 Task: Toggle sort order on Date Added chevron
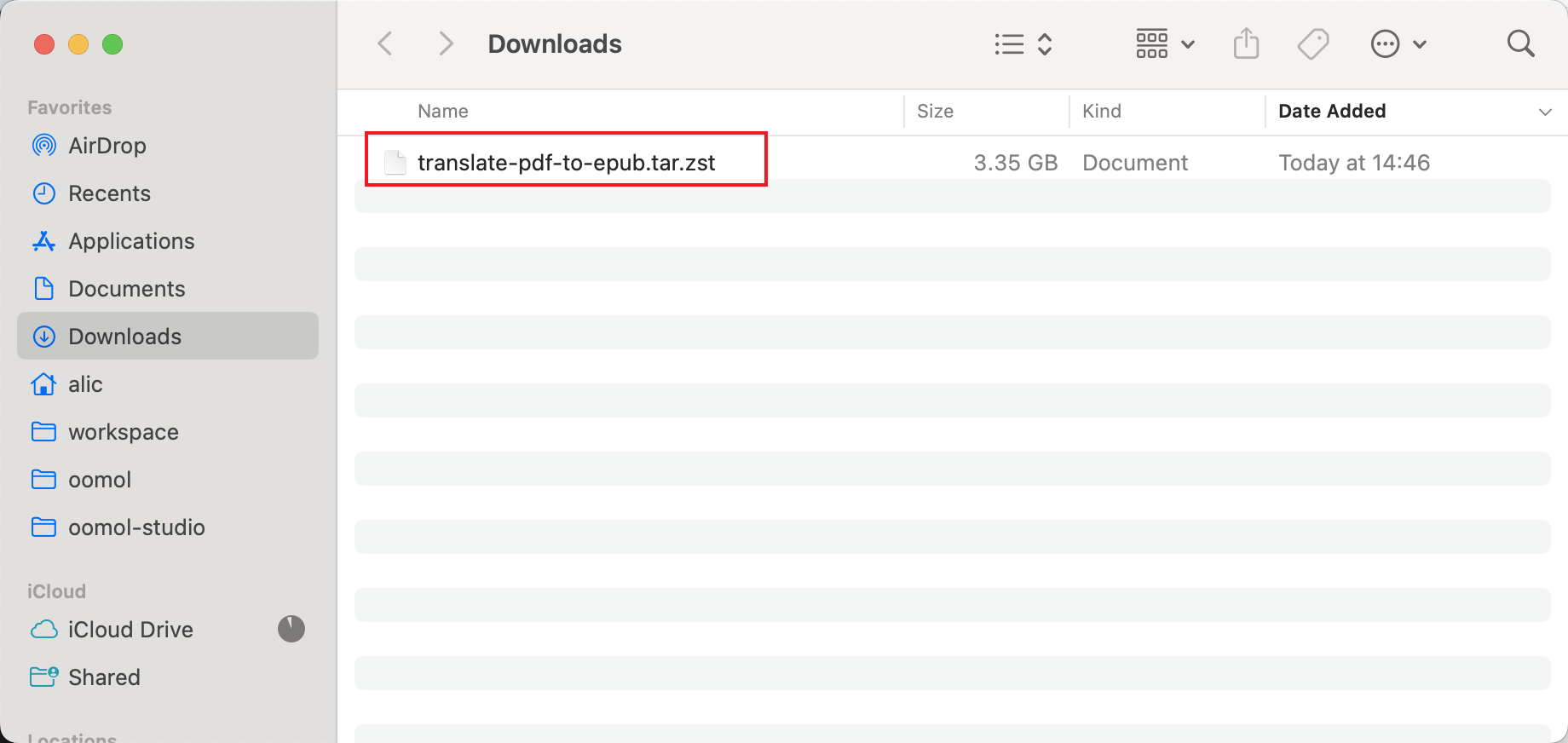[1544, 112]
